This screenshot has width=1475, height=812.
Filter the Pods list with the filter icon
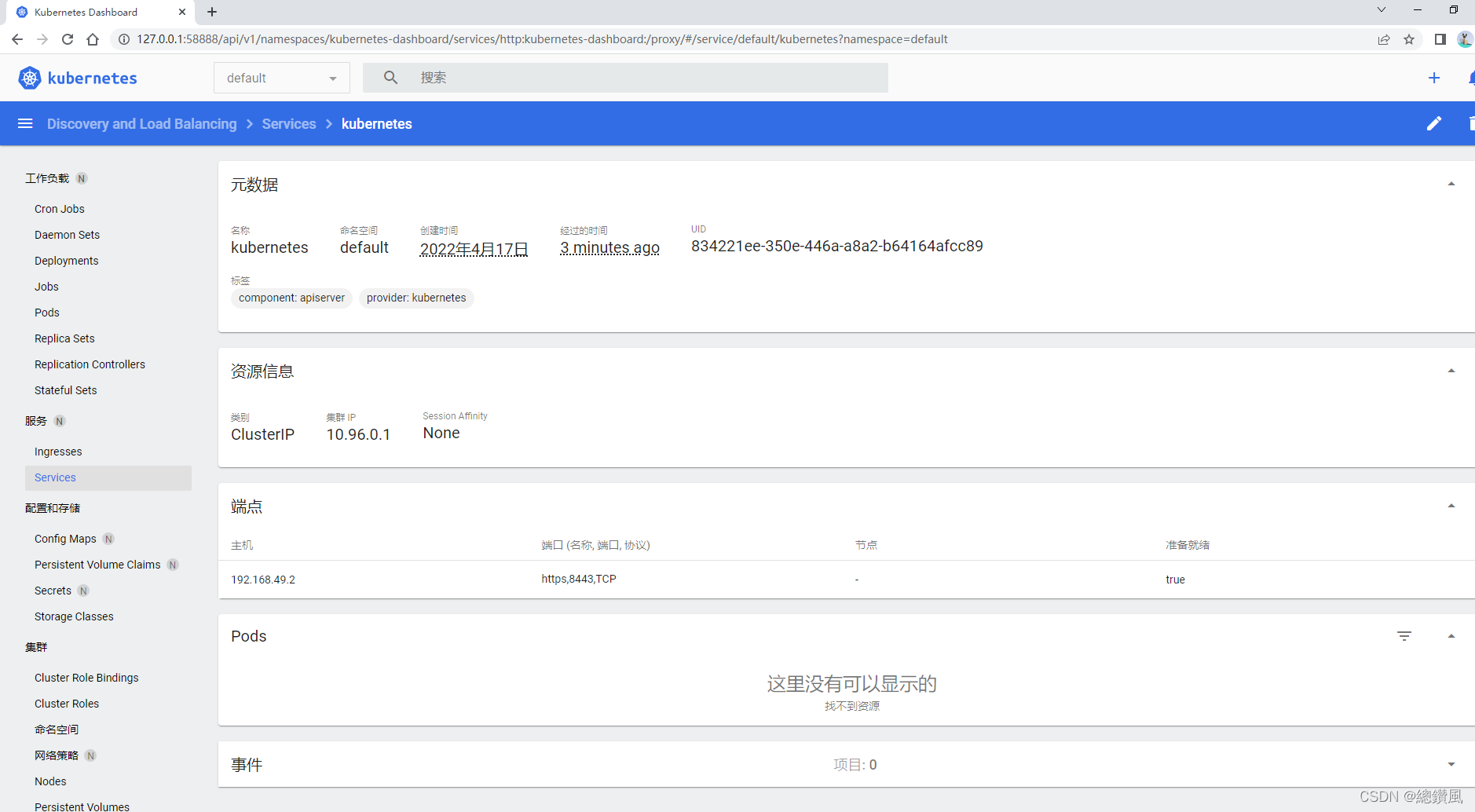pyautogui.click(x=1404, y=636)
